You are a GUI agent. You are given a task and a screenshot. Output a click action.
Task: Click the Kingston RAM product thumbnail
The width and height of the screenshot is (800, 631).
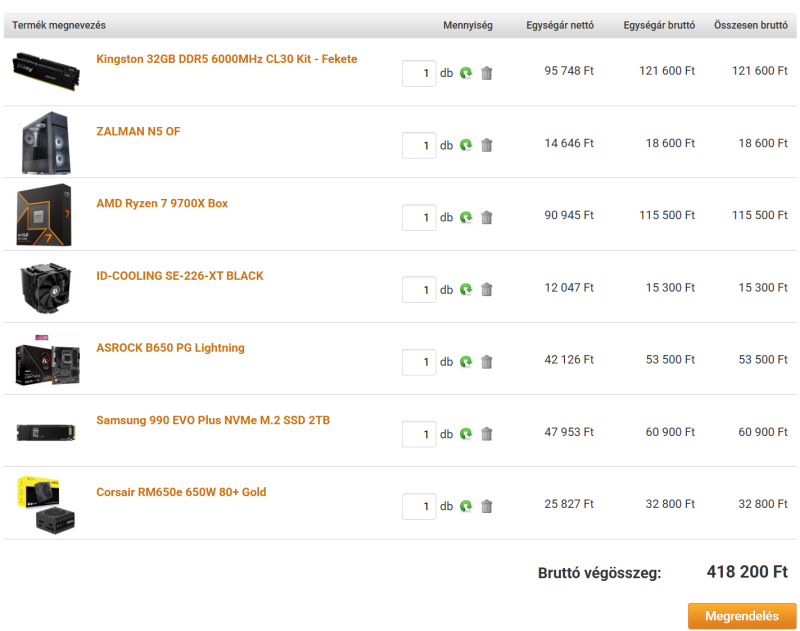coord(46,71)
